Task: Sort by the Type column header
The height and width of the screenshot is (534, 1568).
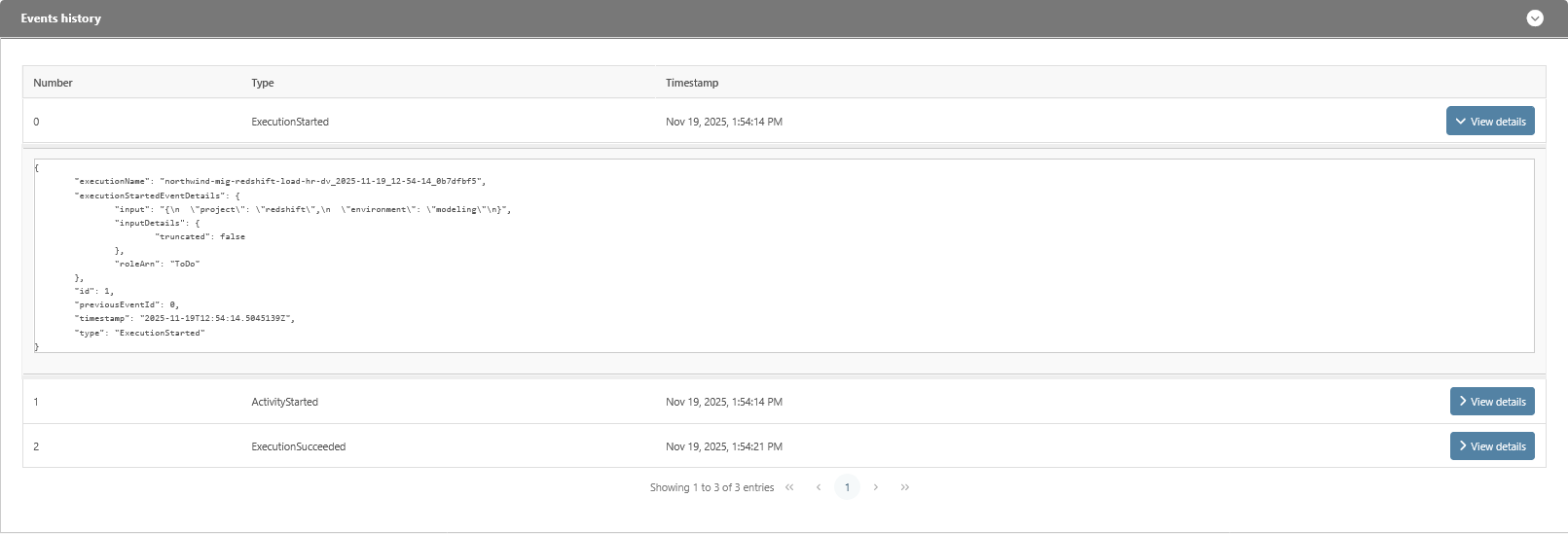Action: 263,83
